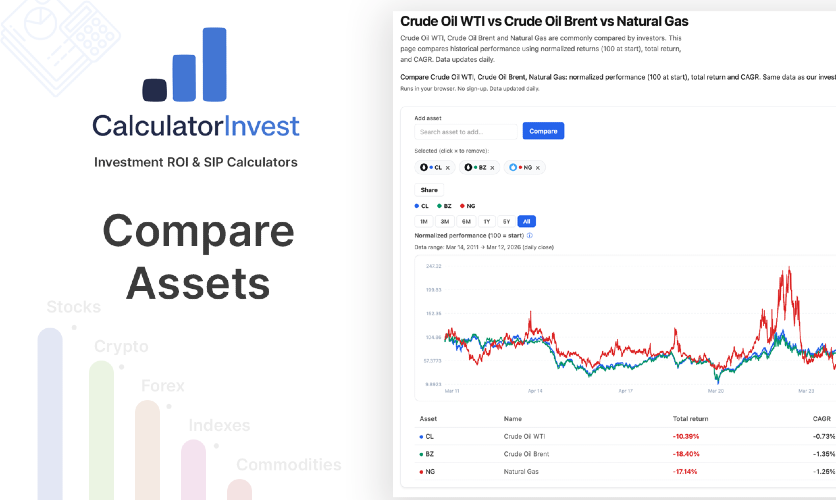Remove the BZ asset chip
Image resolution: width=836 pixels, height=500 pixels.
point(492,167)
